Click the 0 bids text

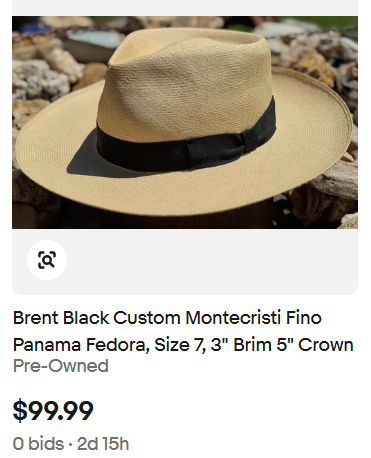click(38, 444)
